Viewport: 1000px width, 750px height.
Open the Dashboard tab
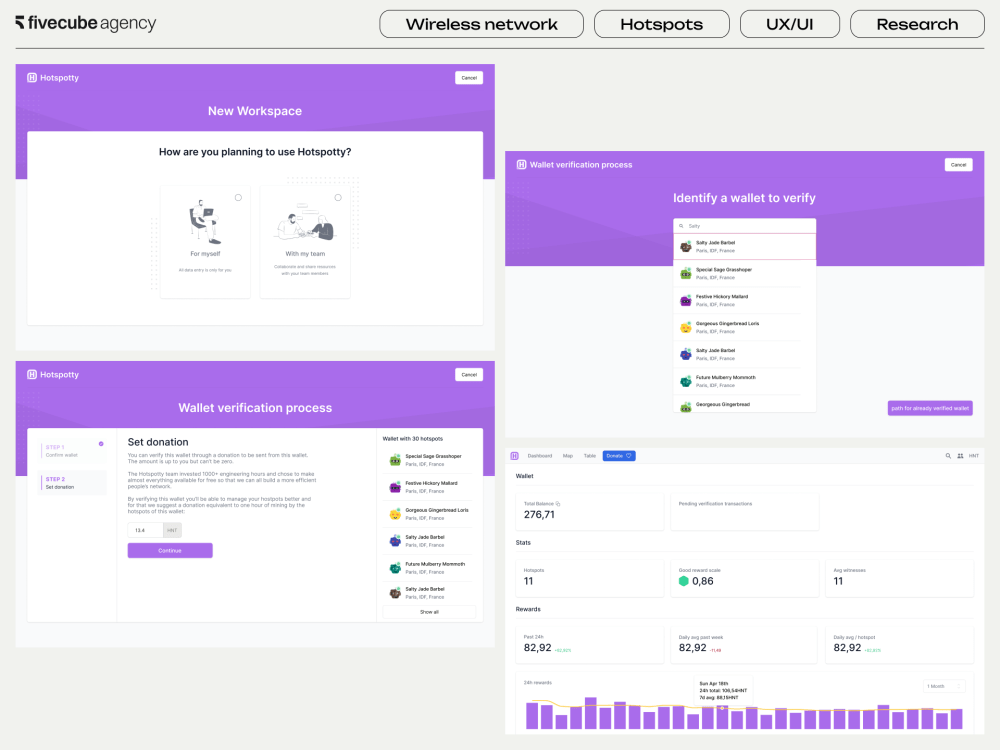540,456
